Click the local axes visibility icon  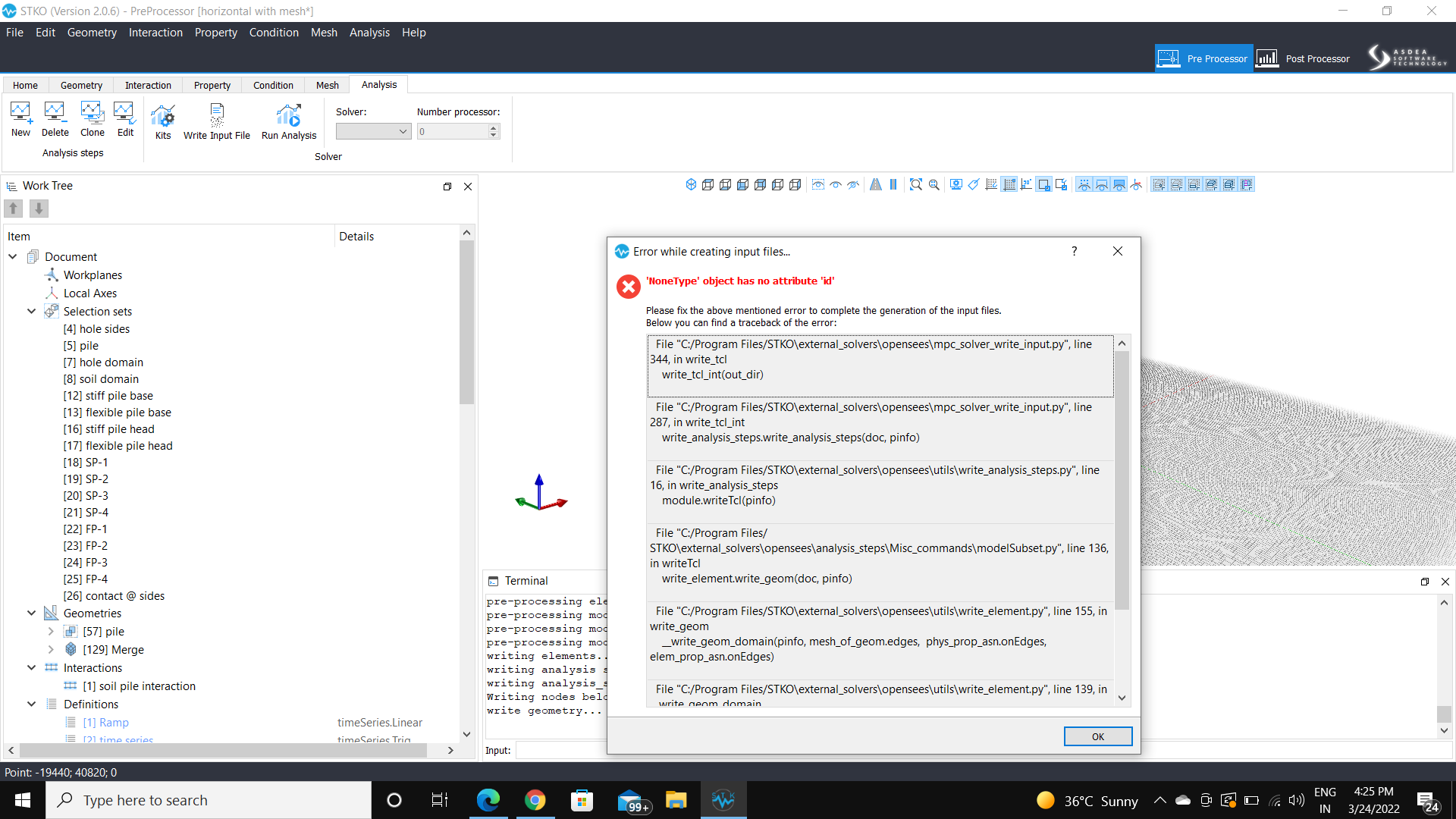(x=1136, y=184)
